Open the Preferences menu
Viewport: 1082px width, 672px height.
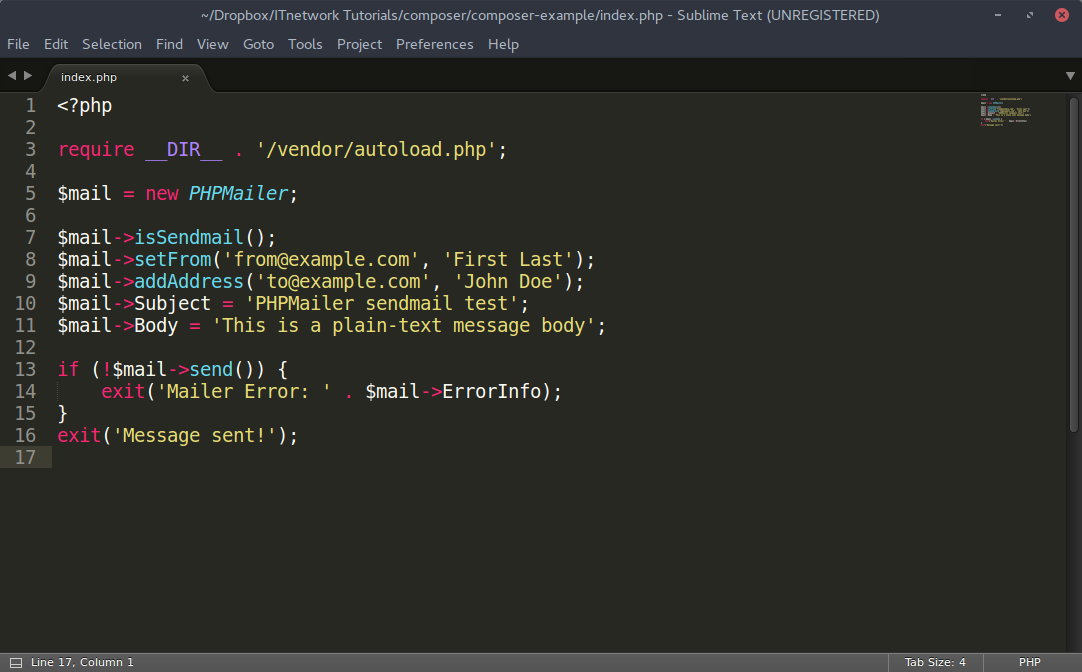(x=435, y=44)
